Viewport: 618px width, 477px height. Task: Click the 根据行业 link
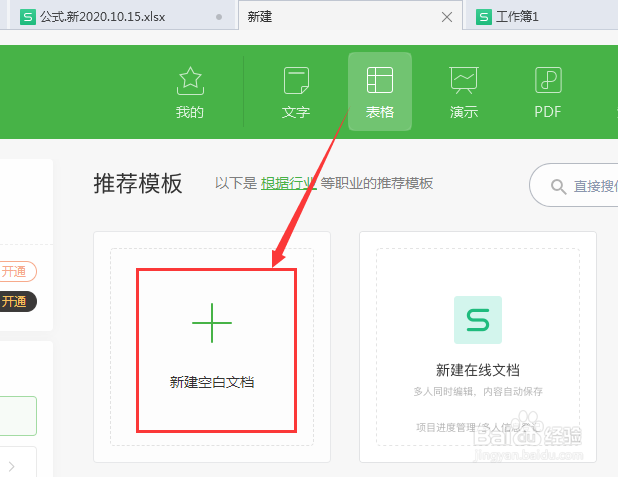point(289,183)
